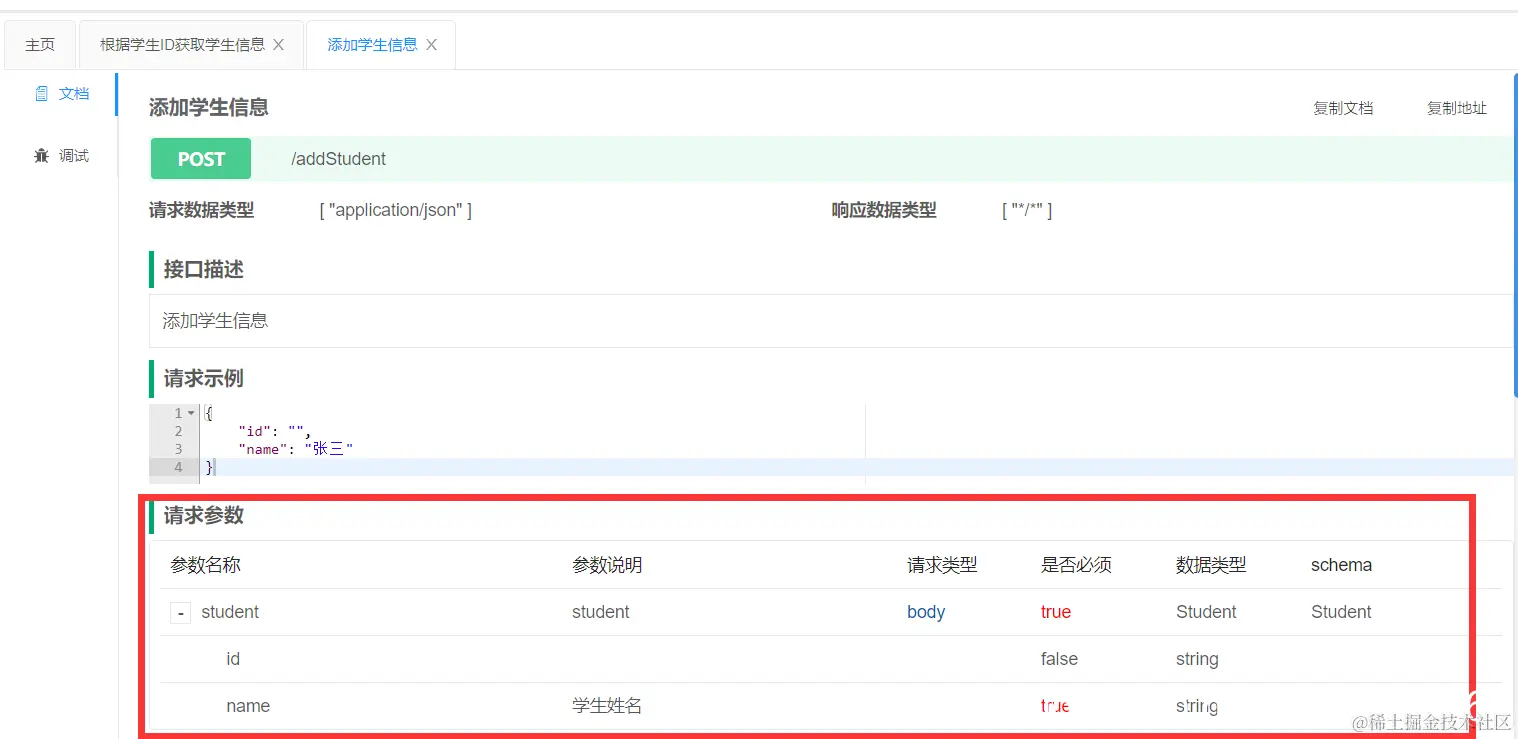This screenshot has height=739, width=1518.
Task: Collapse the student parameter row
Action: (x=180, y=612)
